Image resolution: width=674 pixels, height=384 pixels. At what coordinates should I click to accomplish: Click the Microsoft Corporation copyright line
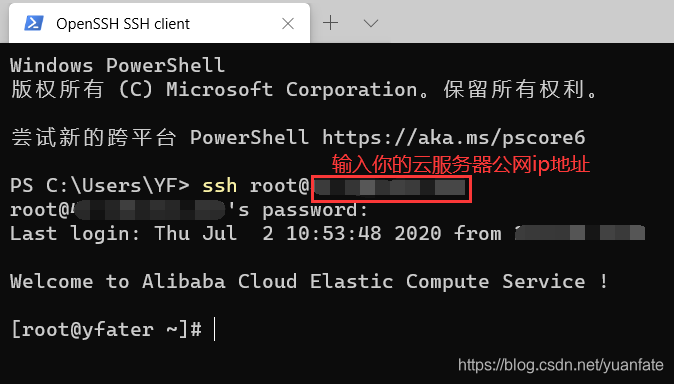click(x=304, y=89)
